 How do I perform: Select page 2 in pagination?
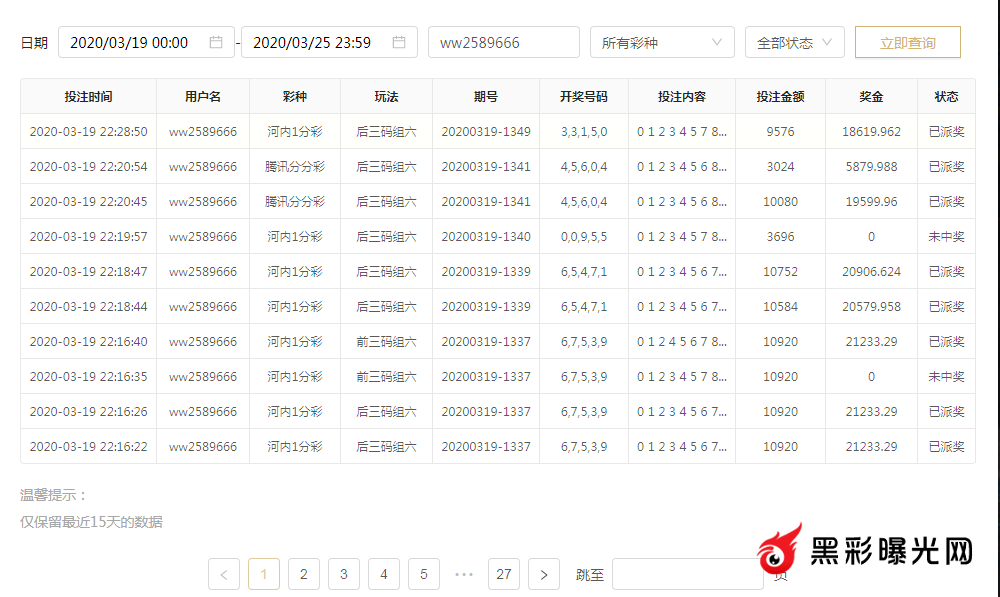[303, 574]
